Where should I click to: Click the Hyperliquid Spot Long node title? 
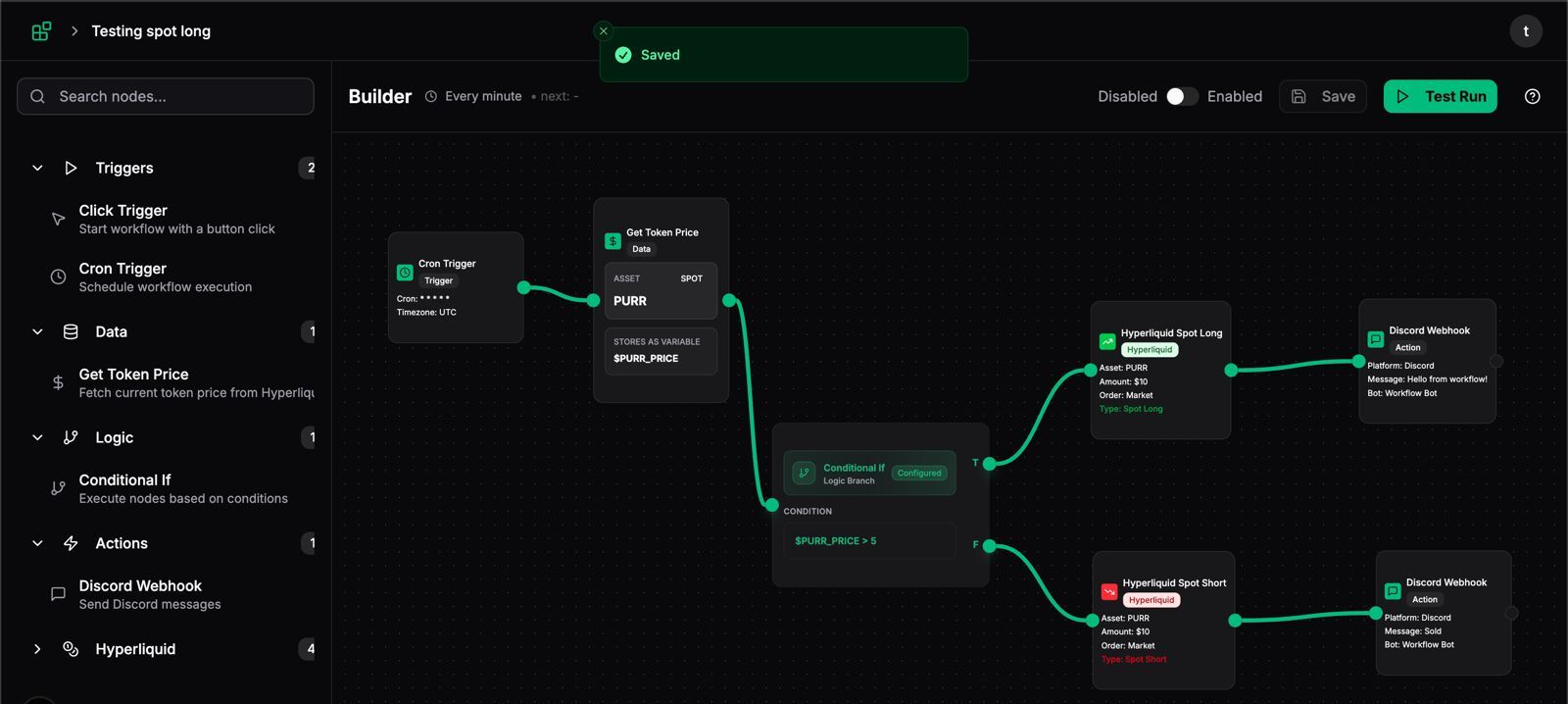pyautogui.click(x=1171, y=333)
